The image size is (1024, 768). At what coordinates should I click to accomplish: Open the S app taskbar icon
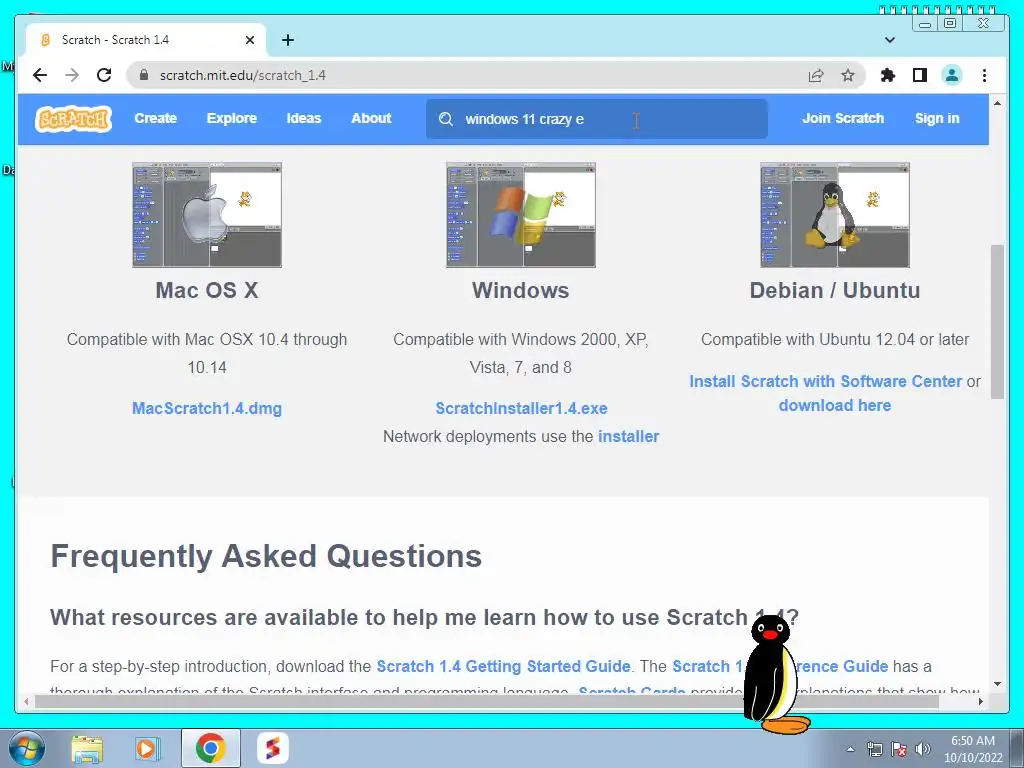tap(272, 748)
